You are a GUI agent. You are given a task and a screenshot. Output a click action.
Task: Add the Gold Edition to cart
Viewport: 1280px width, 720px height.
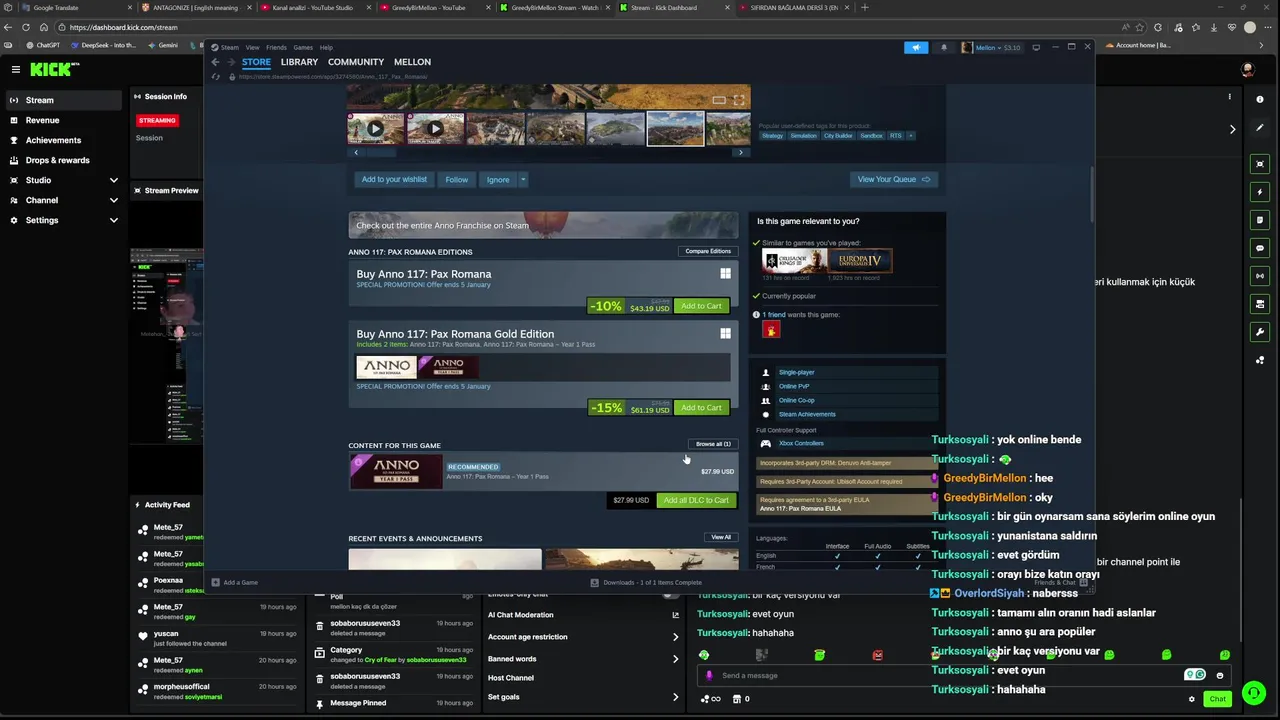click(x=701, y=408)
